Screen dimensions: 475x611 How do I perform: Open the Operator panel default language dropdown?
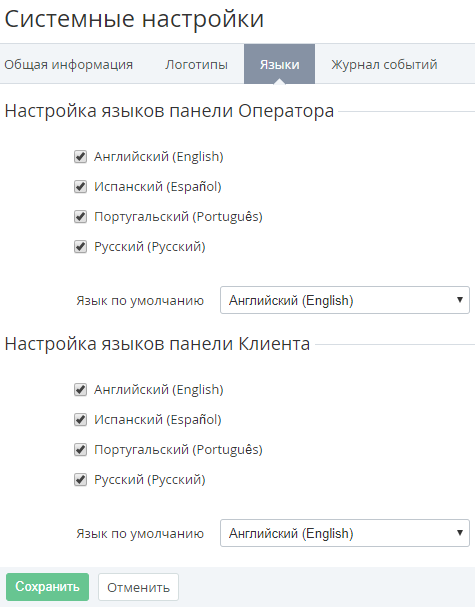345,300
